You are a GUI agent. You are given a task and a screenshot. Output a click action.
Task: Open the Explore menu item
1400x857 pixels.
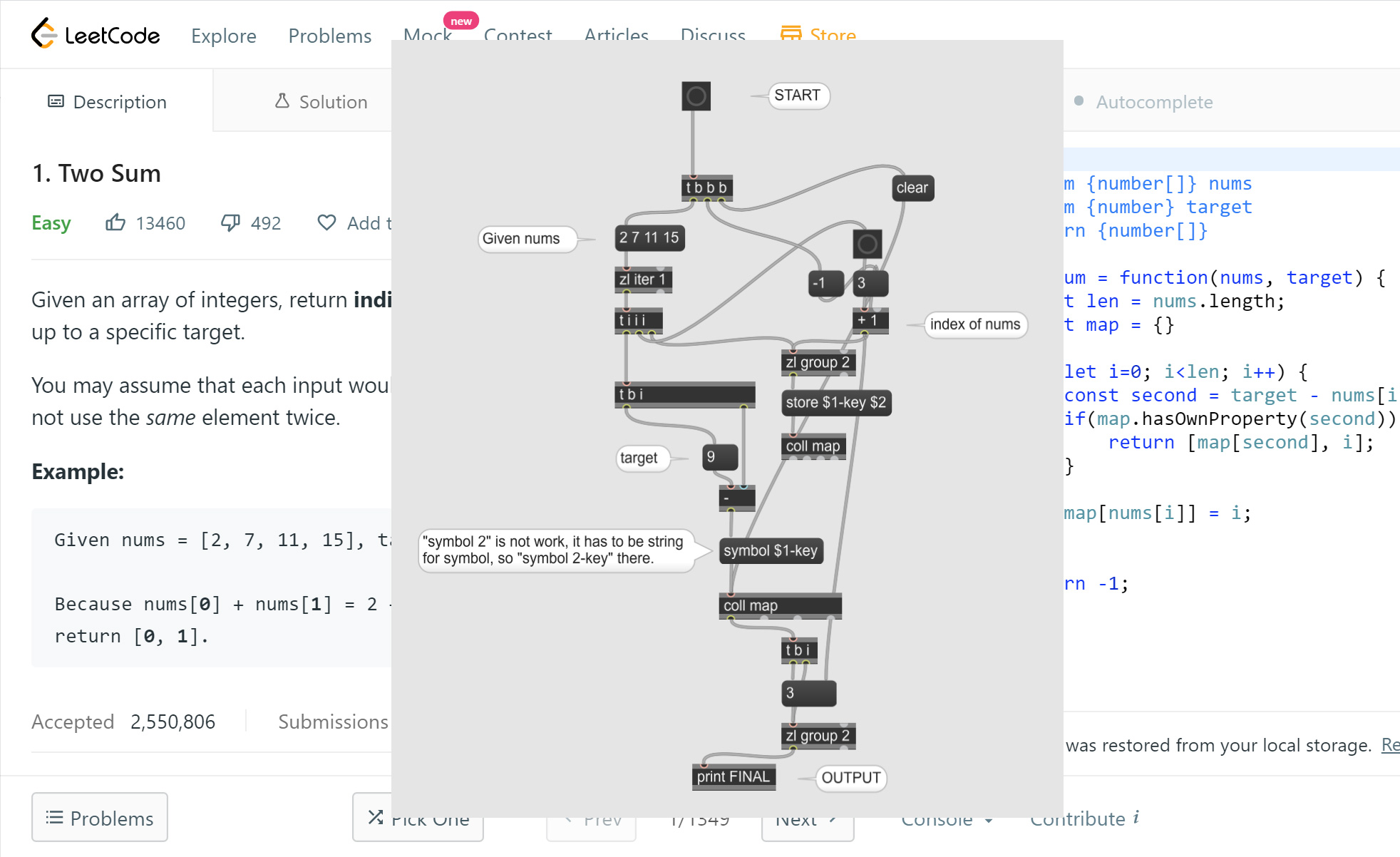pyautogui.click(x=224, y=36)
